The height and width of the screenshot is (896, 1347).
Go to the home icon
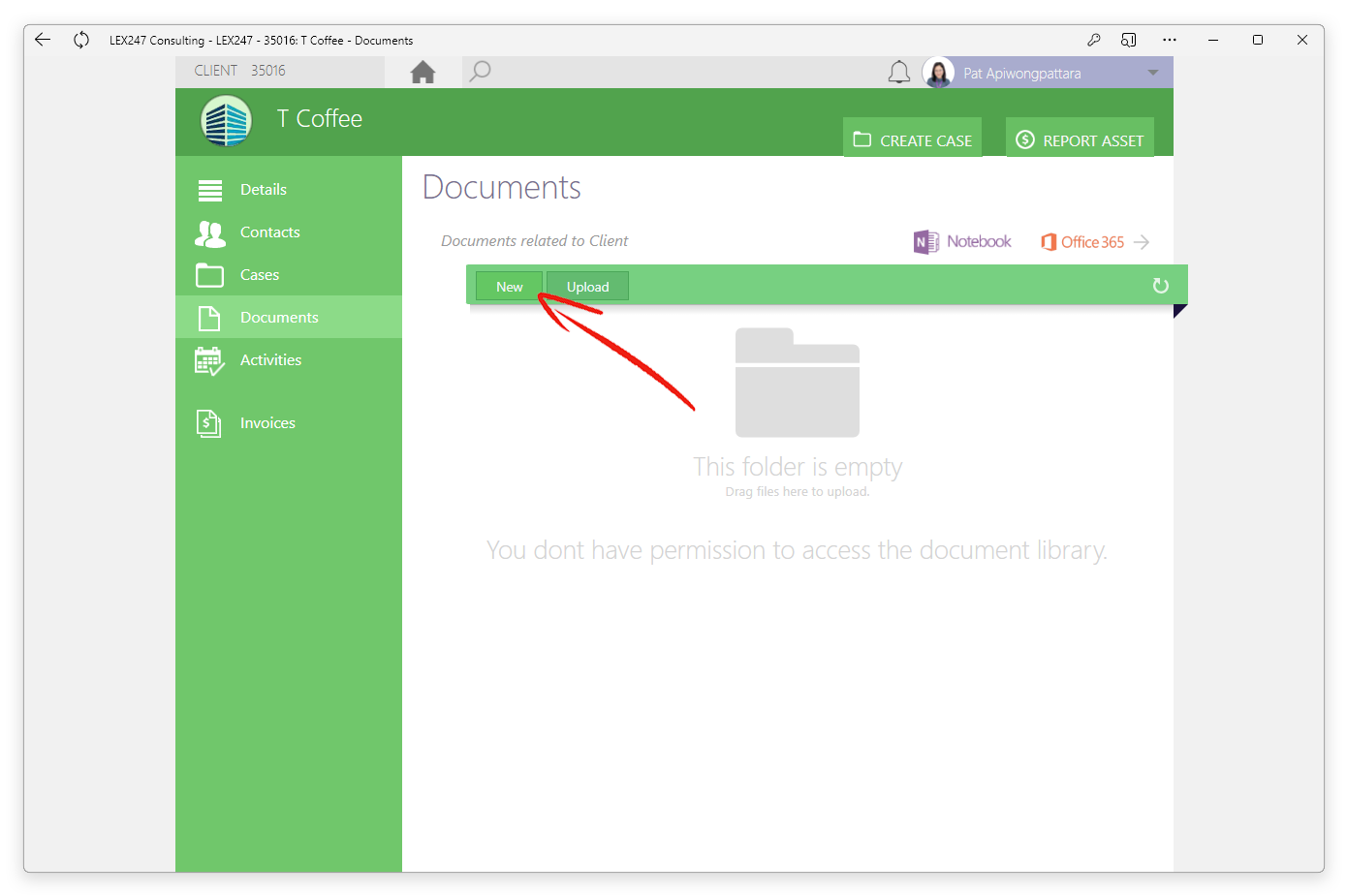[x=423, y=72]
